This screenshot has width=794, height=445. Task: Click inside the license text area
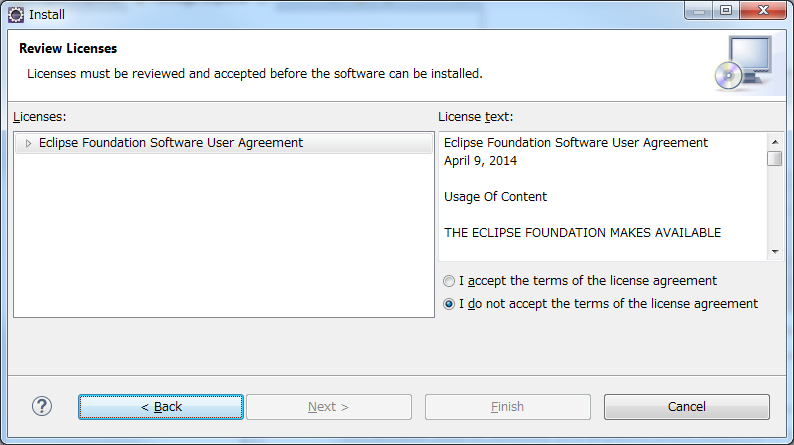tap(603, 196)
